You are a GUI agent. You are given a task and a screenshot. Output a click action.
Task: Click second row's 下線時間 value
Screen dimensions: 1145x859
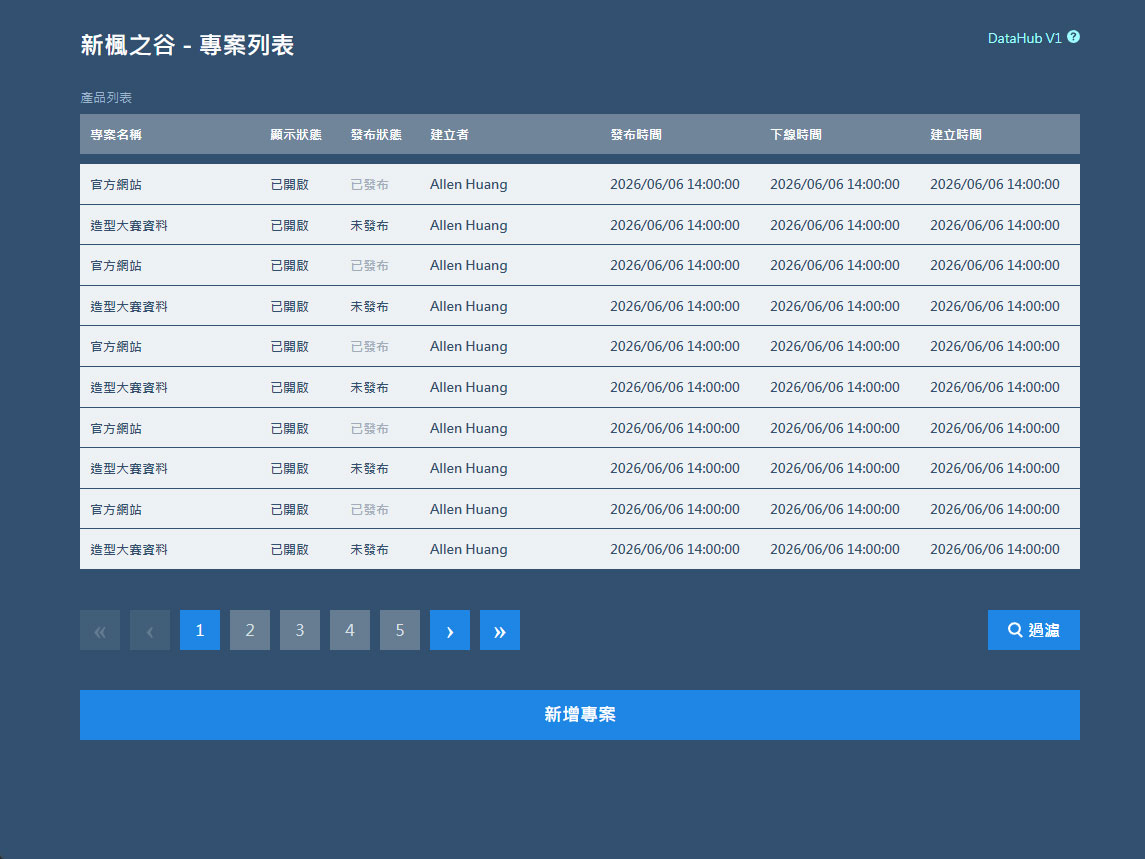(x=835, y=225)
